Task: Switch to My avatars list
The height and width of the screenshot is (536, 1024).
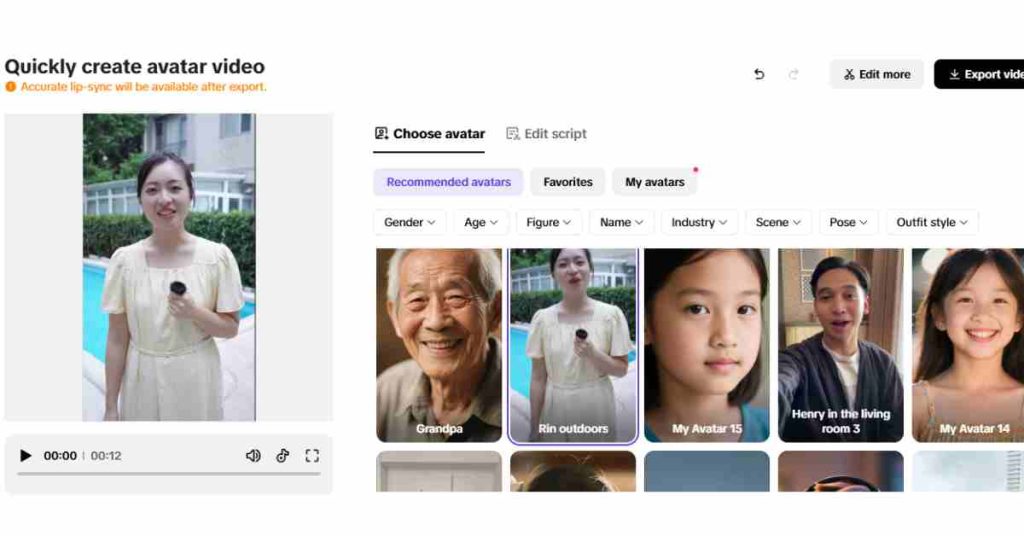Action: (655, 182)
